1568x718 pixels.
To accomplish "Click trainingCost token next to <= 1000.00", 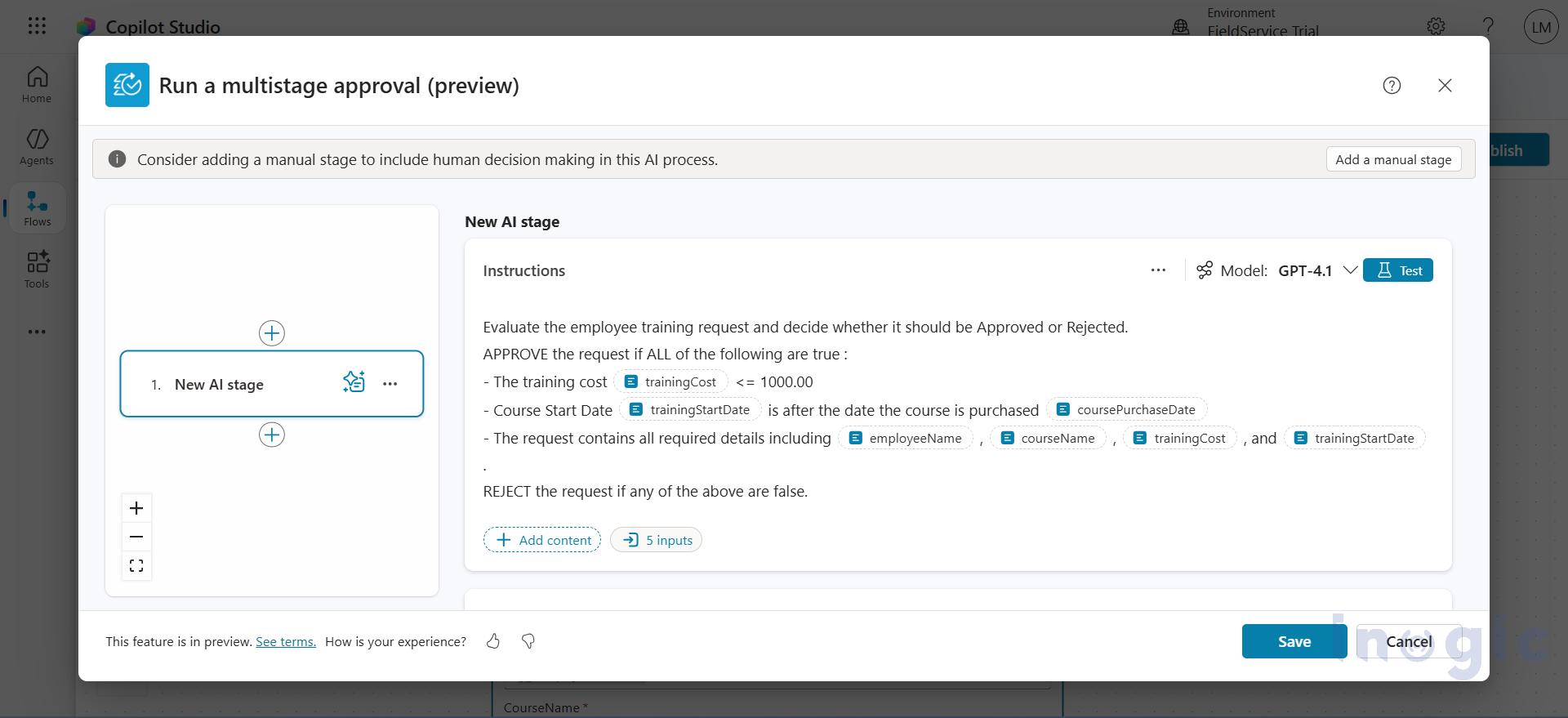I will click(670, 381).
